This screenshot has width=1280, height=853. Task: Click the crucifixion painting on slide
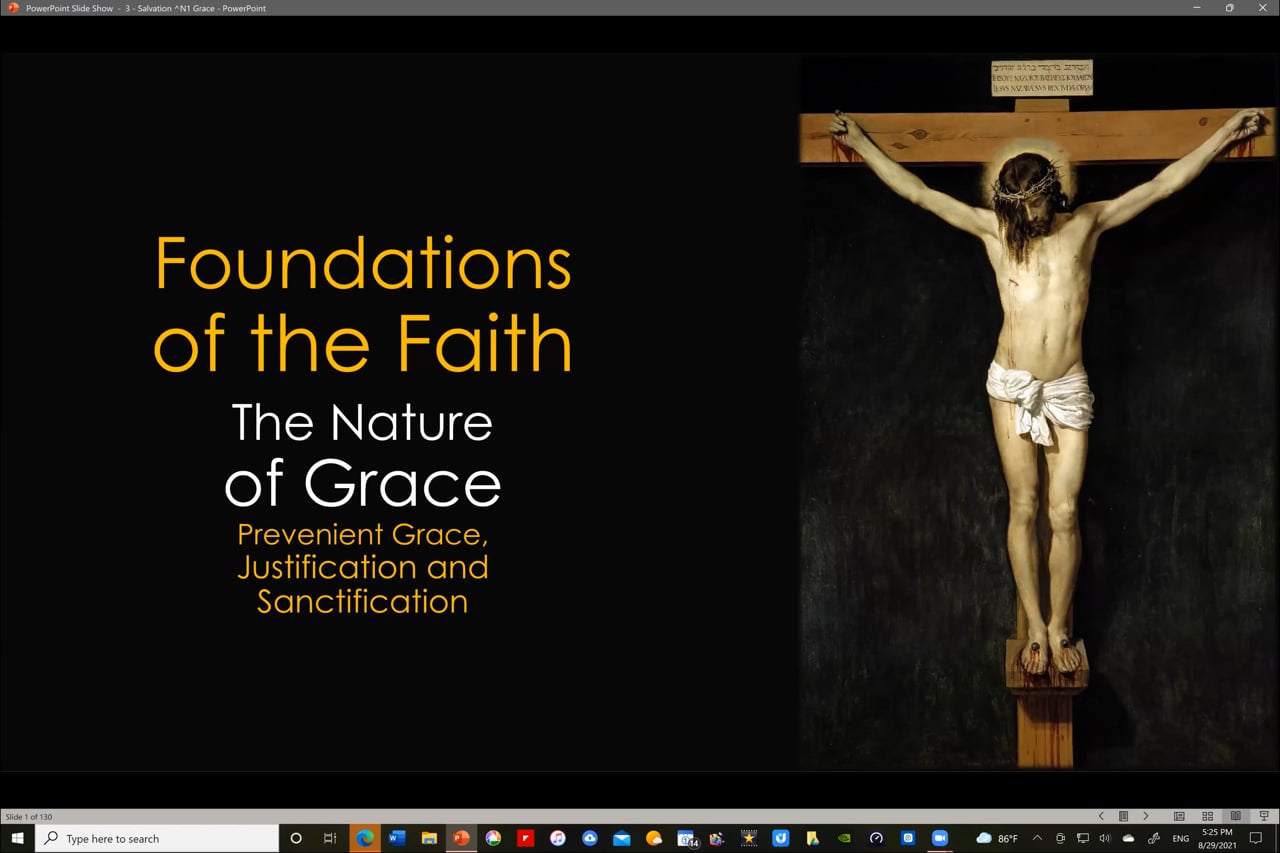tap(1038, 410)
